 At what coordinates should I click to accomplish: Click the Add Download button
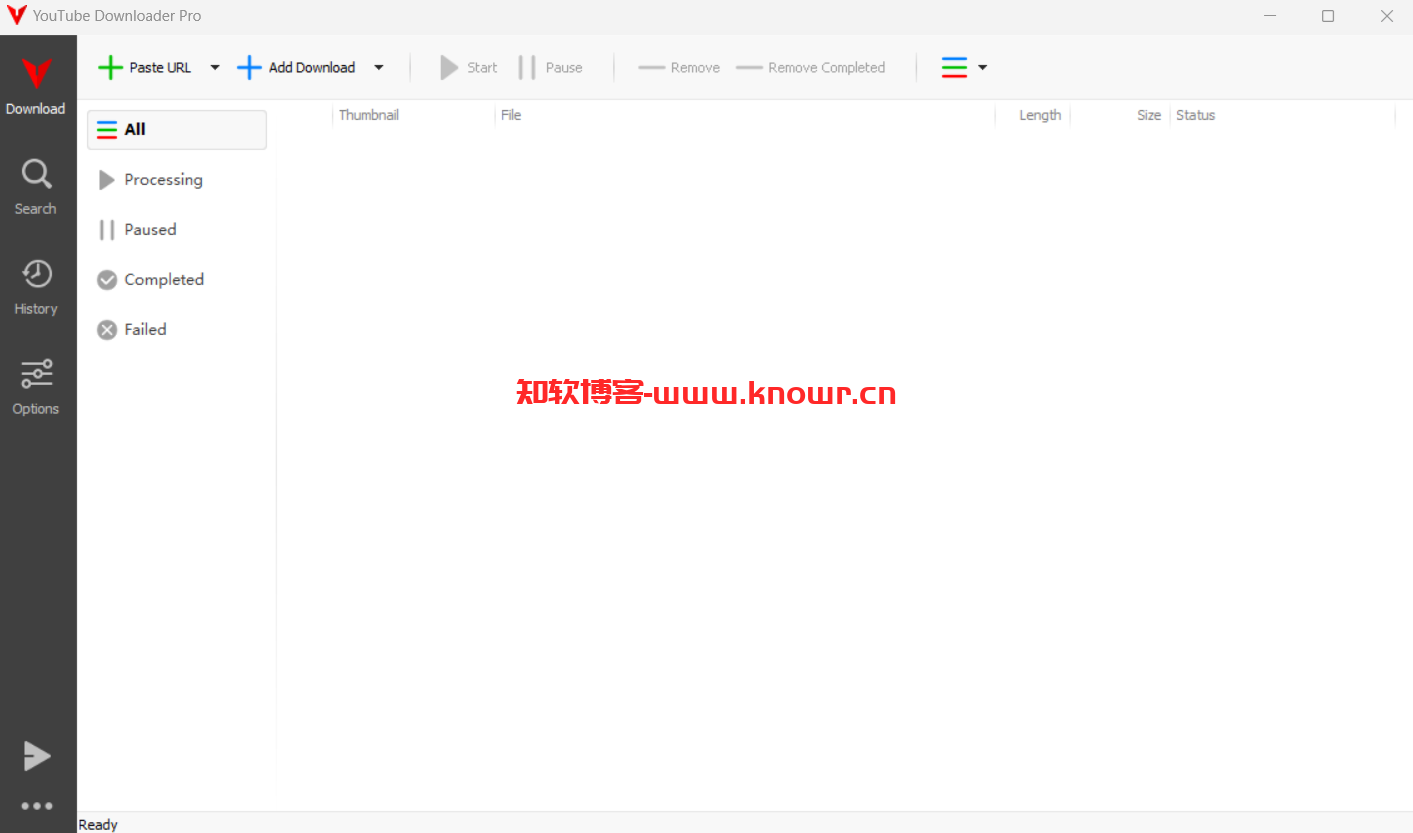[x=297, y=67]
